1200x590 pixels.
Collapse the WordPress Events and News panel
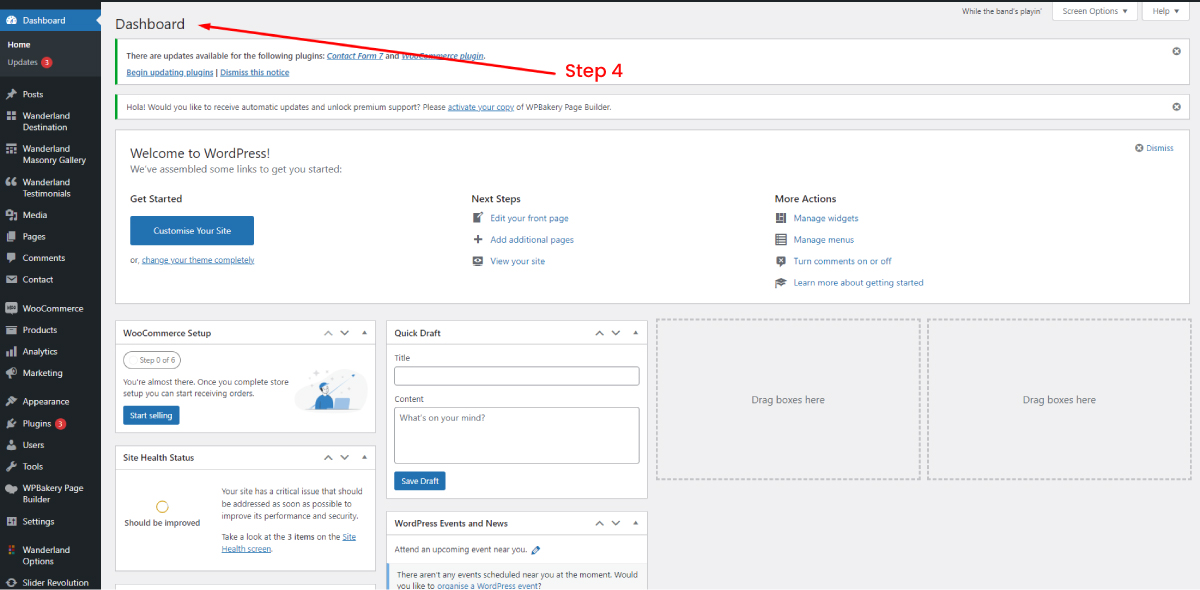[636, 523]
